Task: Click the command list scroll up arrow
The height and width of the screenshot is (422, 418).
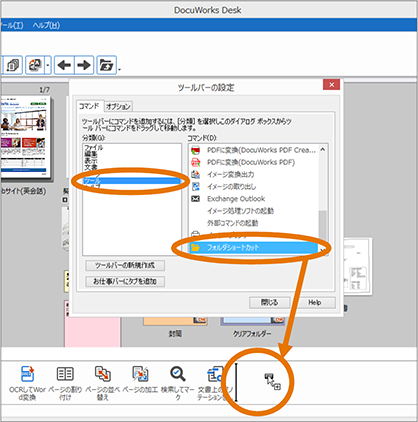Action: point(323,150)
